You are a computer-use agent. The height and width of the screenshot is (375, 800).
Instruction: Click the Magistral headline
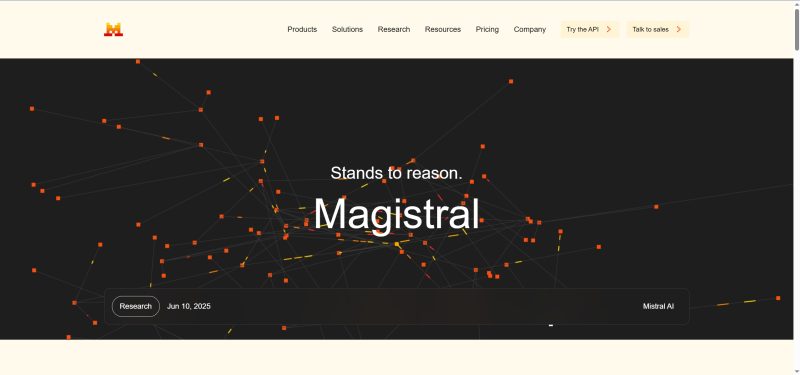(x=396, y=215)
